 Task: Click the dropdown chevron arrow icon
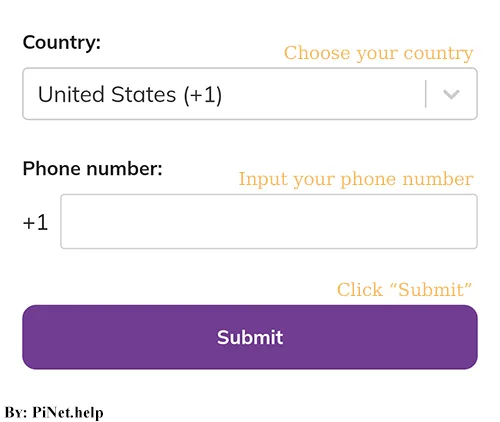451,94
